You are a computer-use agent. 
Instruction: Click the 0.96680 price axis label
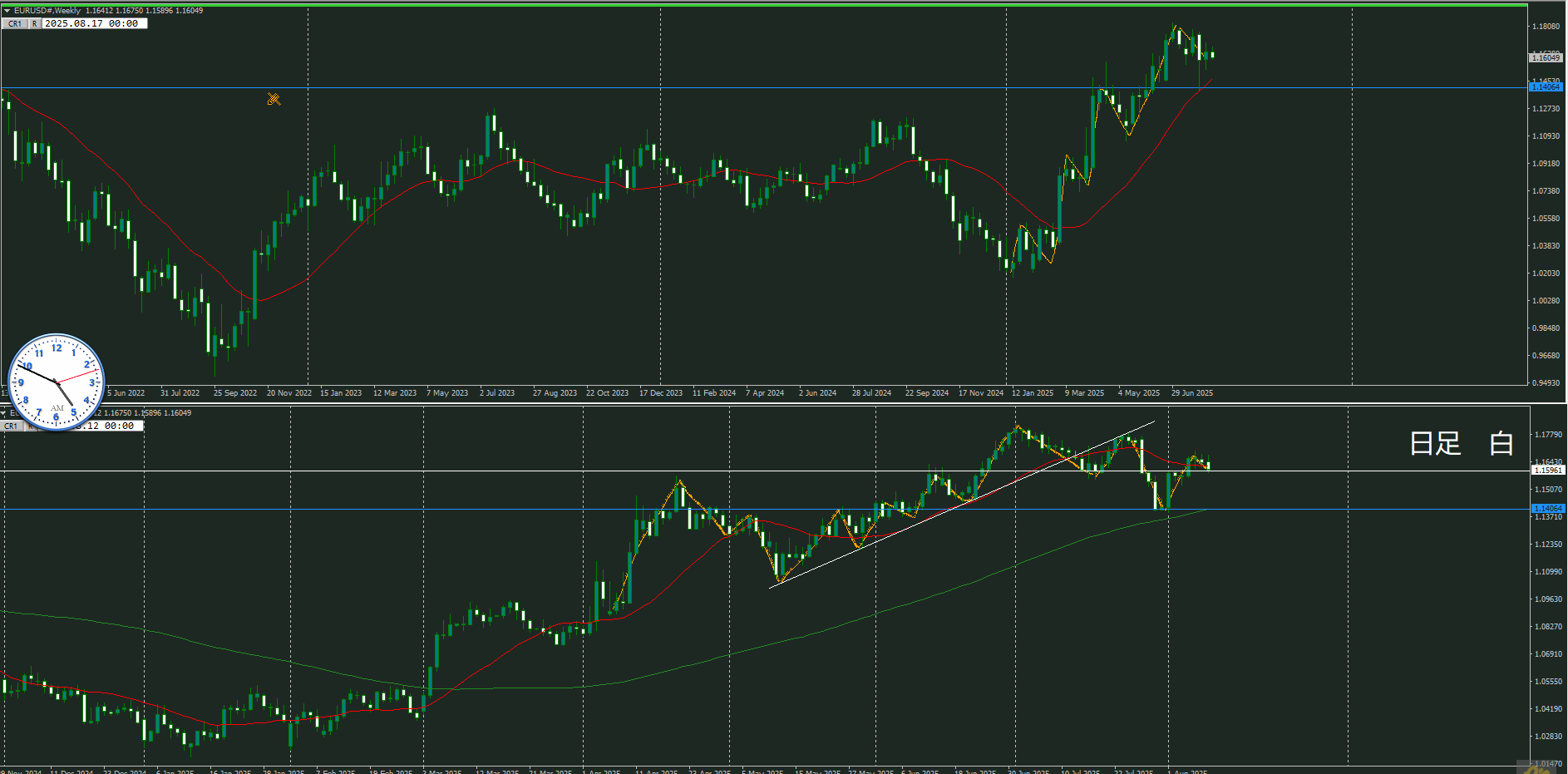click(x=1546, y=356)
